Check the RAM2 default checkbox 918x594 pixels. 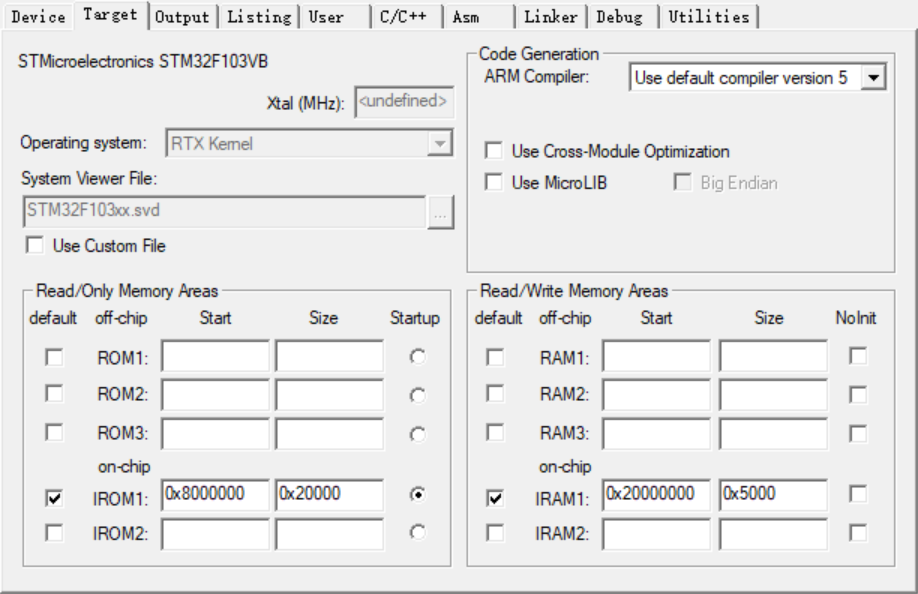(x=495, y=393)
